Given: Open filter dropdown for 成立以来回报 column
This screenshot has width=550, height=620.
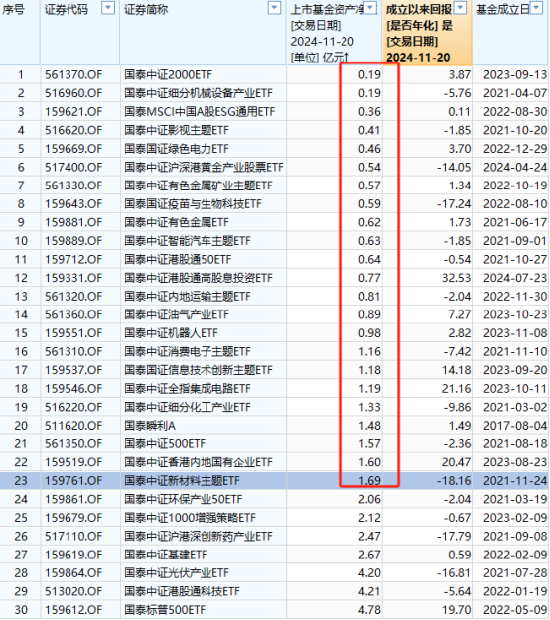Looking at the screenshot, I should [461, 8].
